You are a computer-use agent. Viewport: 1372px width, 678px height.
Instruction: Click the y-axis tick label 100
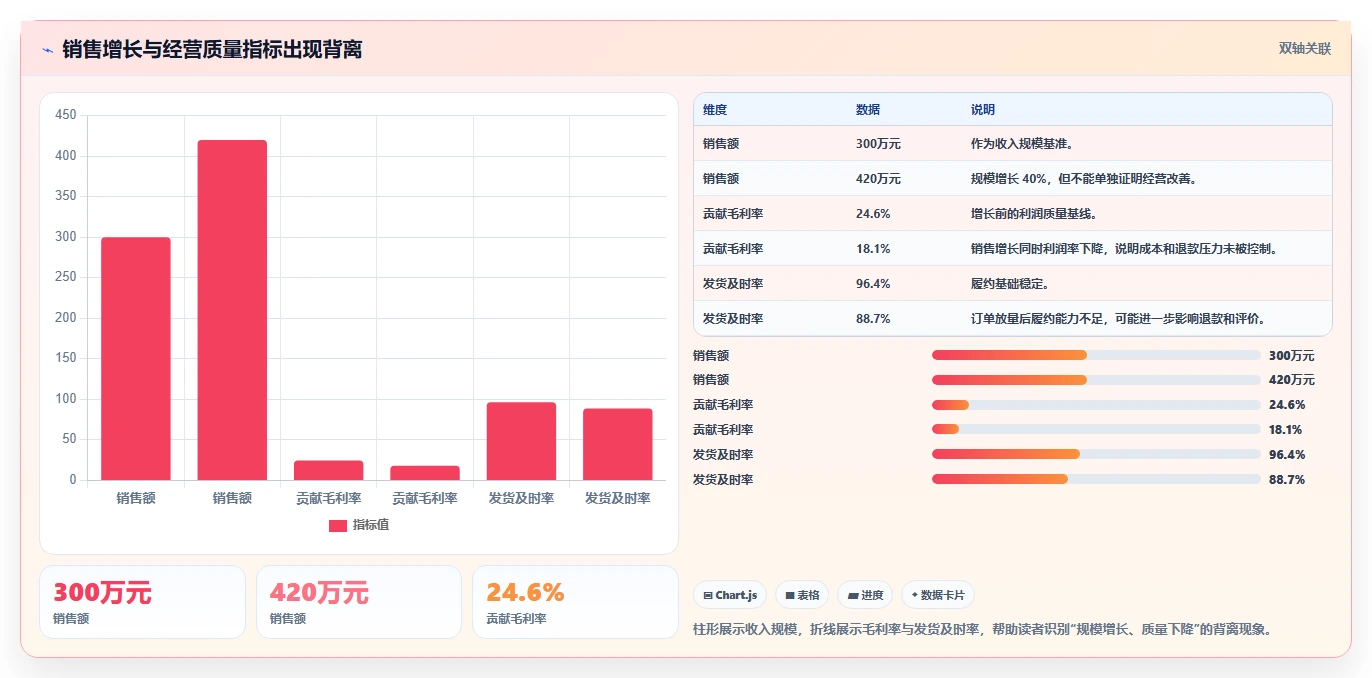point(66,399)
